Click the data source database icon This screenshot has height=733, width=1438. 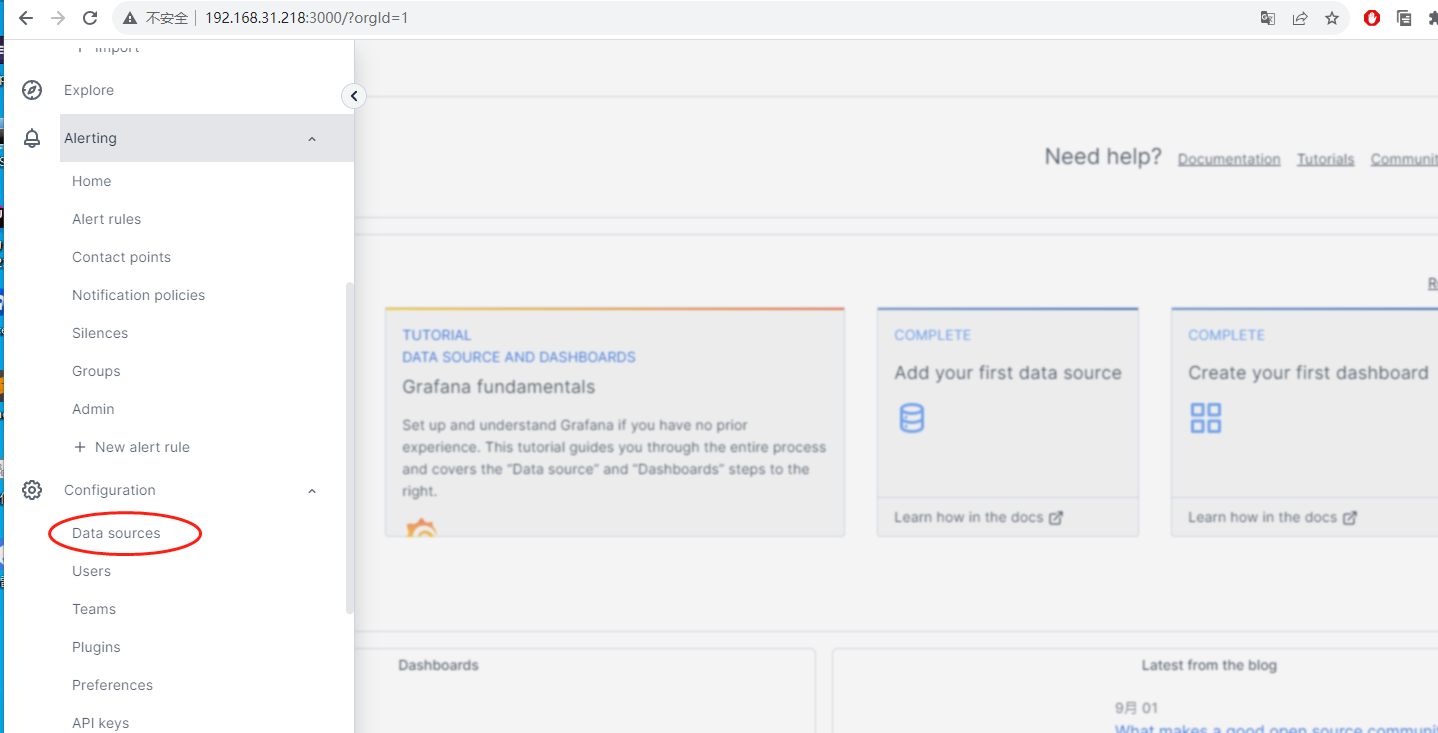(911, 418)
